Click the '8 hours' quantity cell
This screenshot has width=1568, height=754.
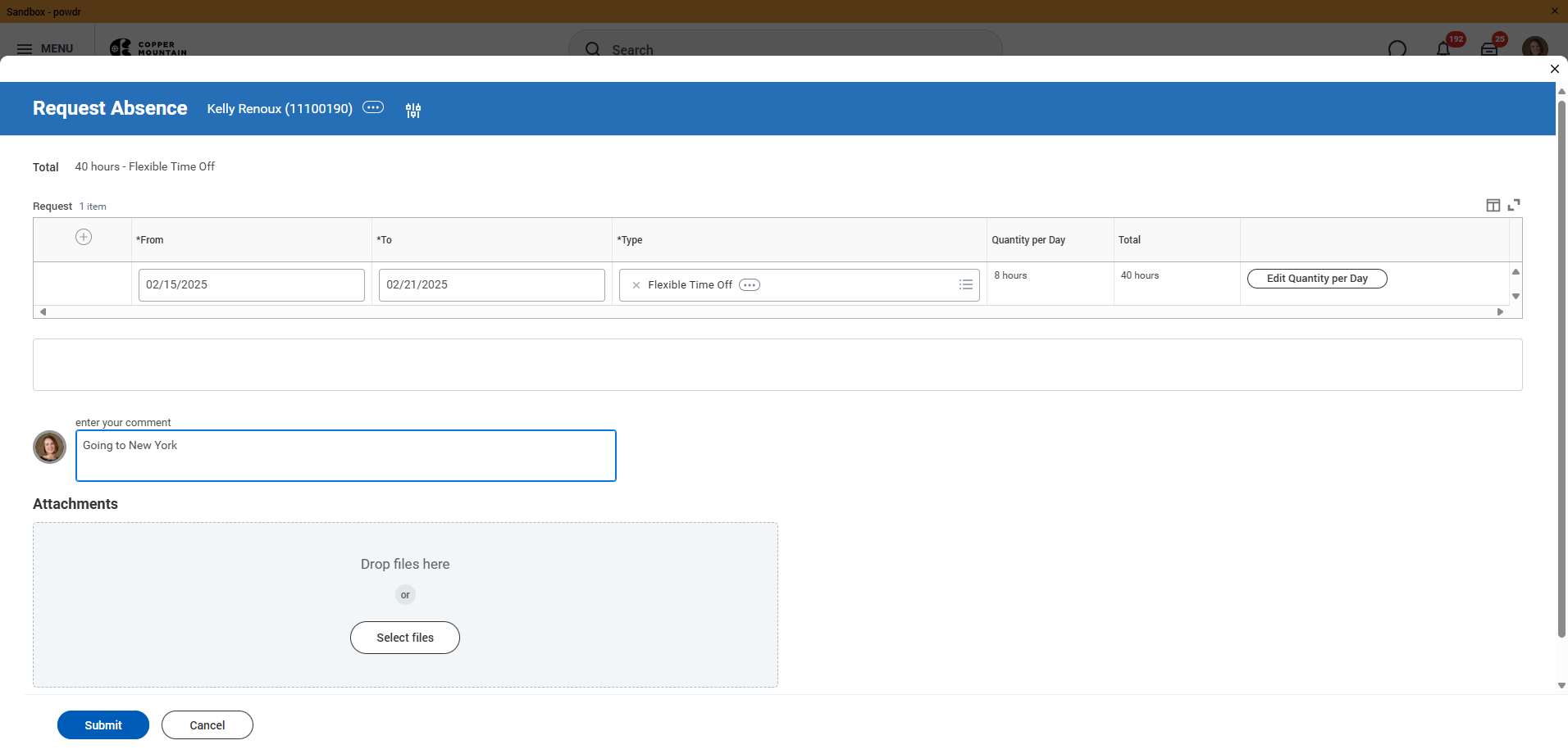click(1010, 275)
